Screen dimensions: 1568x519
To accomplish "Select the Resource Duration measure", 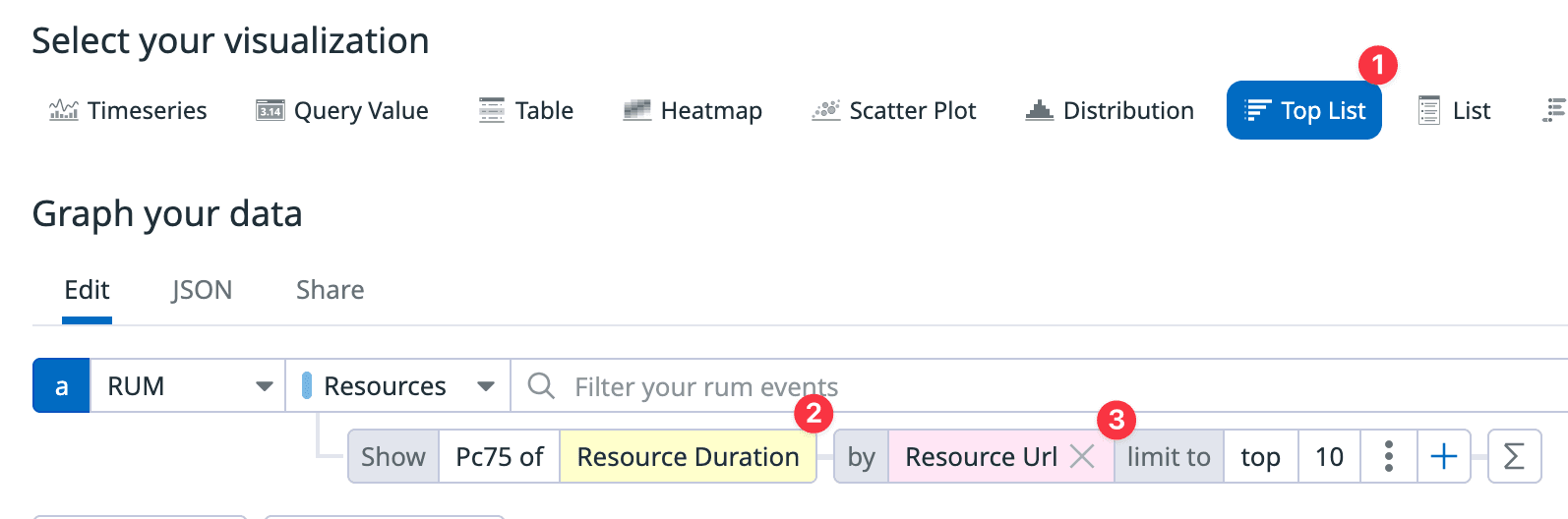I will (688, 457).
